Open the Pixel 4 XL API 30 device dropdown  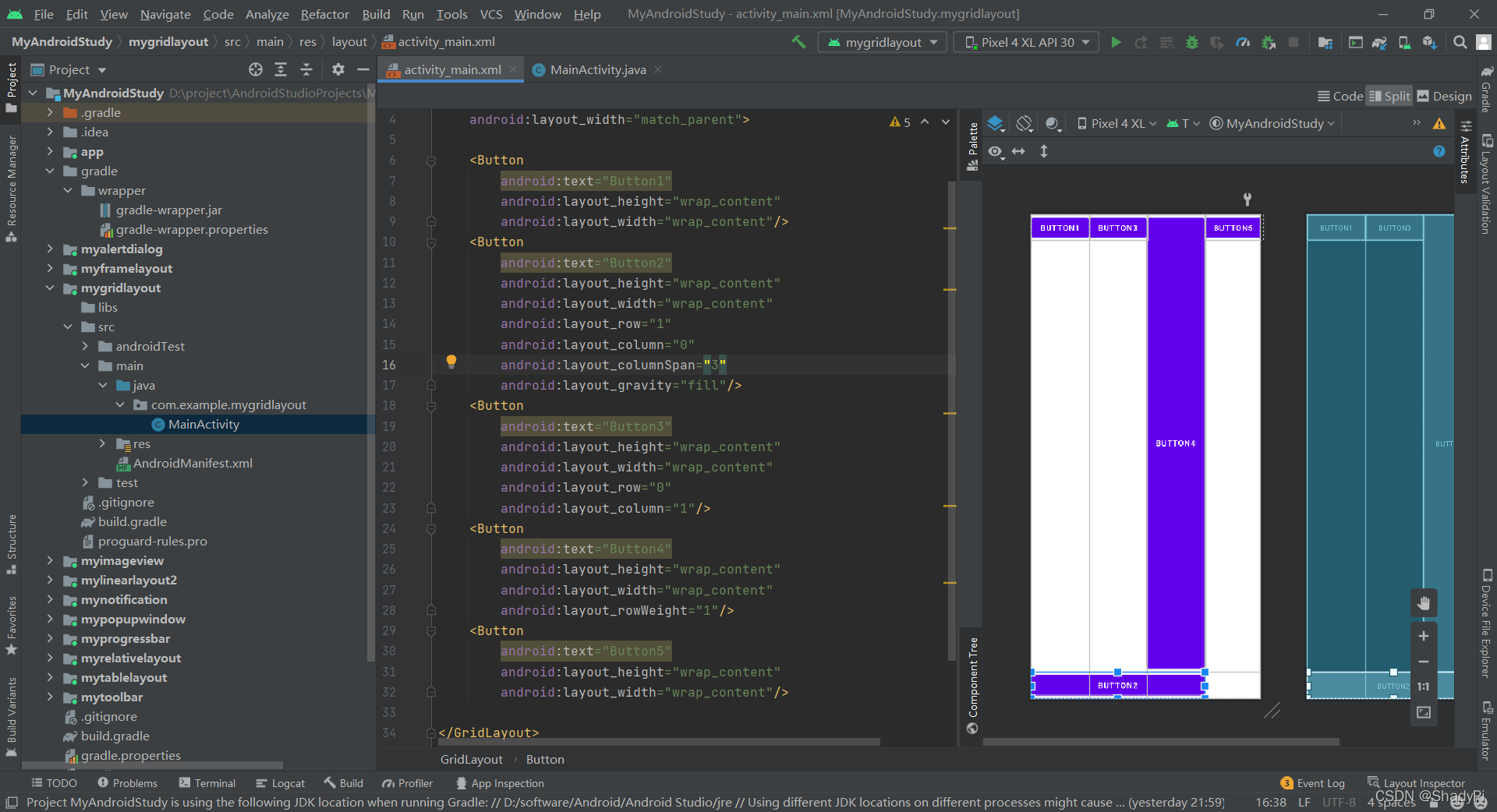[x=1026, y=42]
